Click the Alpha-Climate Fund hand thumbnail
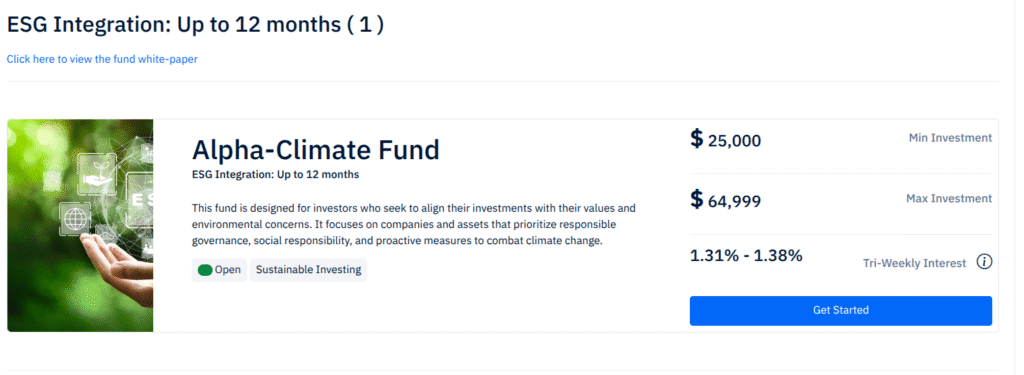Viewport: 1024px width, 375px height. pos(80,225)
